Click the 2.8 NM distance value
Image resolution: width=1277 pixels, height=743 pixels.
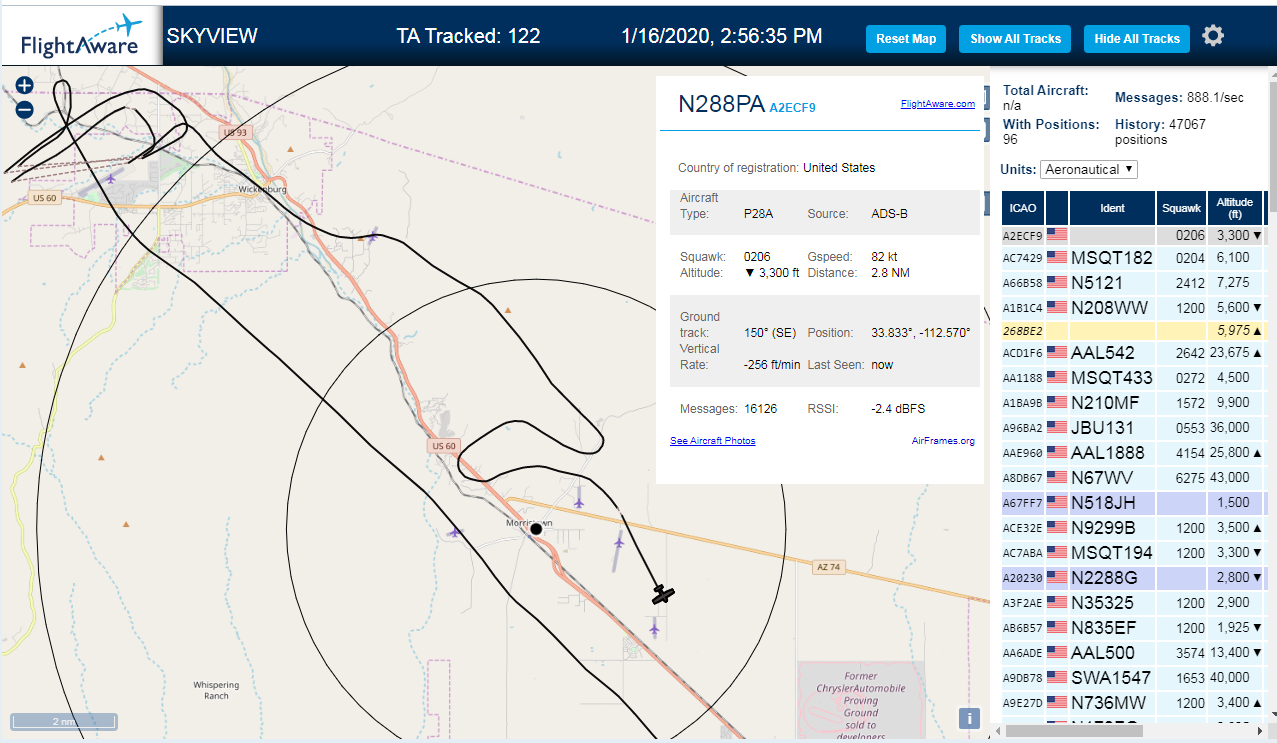click(x=891, y=273)
